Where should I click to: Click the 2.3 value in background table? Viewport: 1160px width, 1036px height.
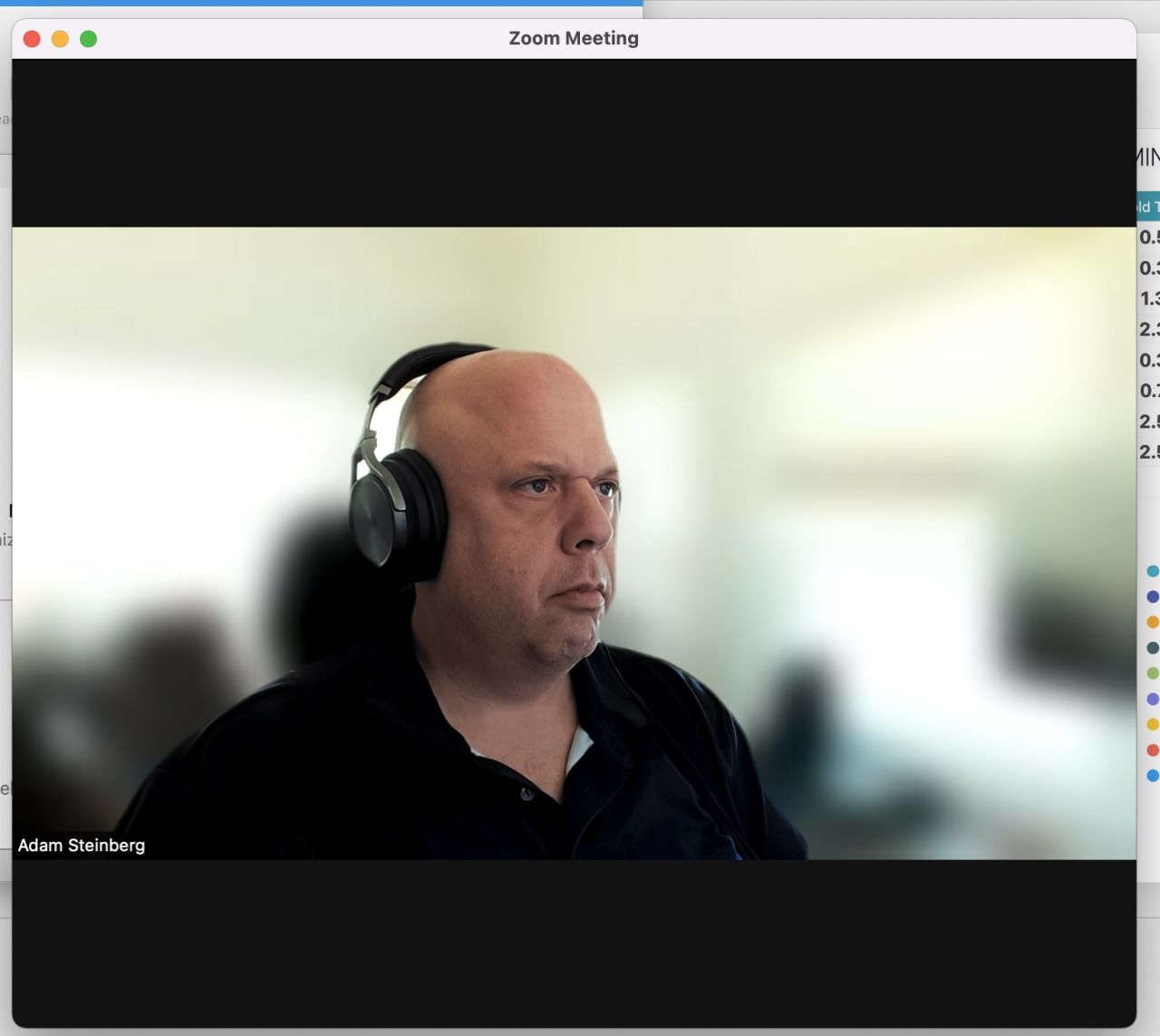click(x=1149, y=329)
